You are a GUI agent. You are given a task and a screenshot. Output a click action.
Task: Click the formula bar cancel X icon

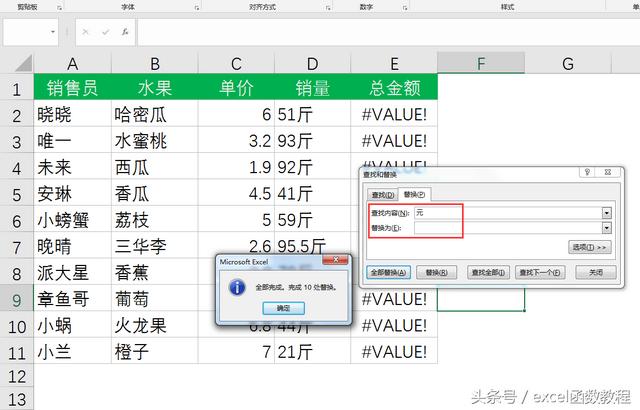[x=85, y=32]
